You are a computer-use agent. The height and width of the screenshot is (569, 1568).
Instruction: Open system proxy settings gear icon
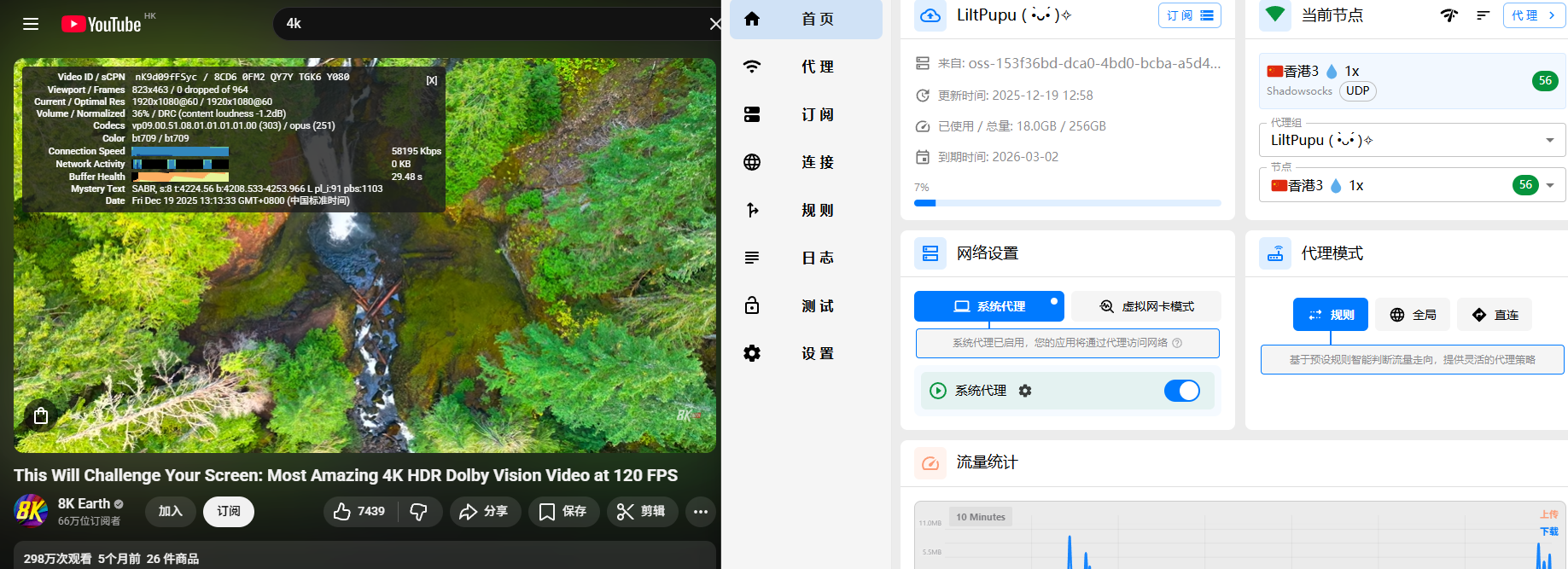click(1025, 391)
